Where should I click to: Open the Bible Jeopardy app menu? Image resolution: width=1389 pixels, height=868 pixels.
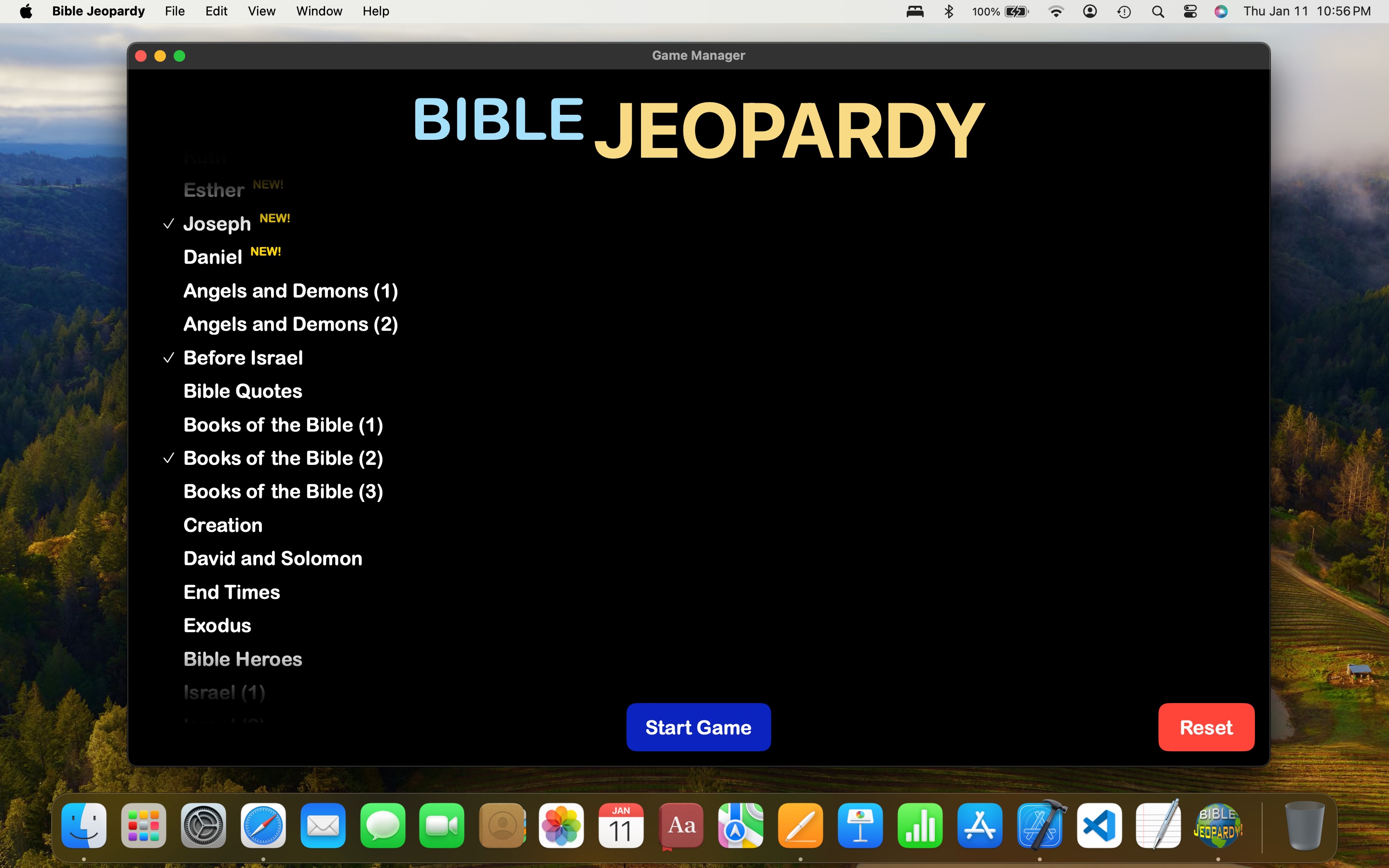(x=98, y=12)
